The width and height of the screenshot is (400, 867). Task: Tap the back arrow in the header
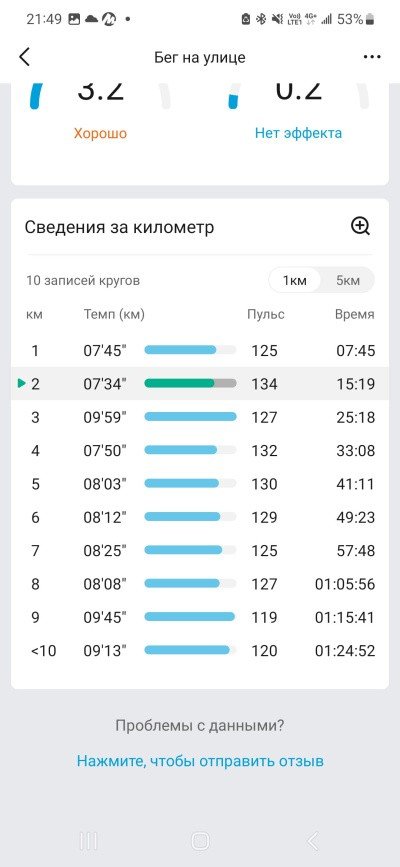coord(24,57)
